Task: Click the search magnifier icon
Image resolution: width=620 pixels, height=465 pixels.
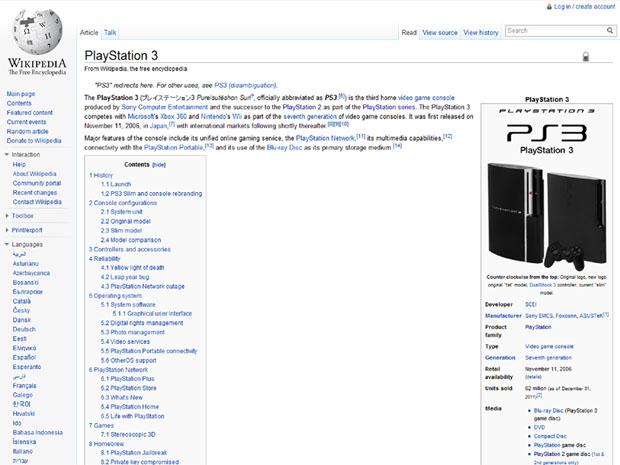Action: pos(610,30)
